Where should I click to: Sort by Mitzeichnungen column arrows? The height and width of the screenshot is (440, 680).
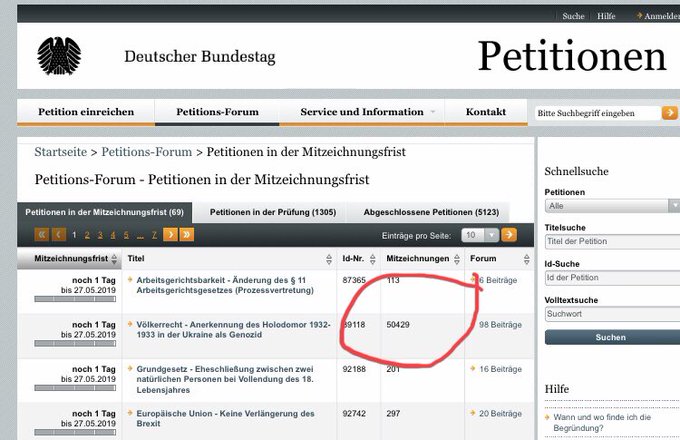coord(457,259)
